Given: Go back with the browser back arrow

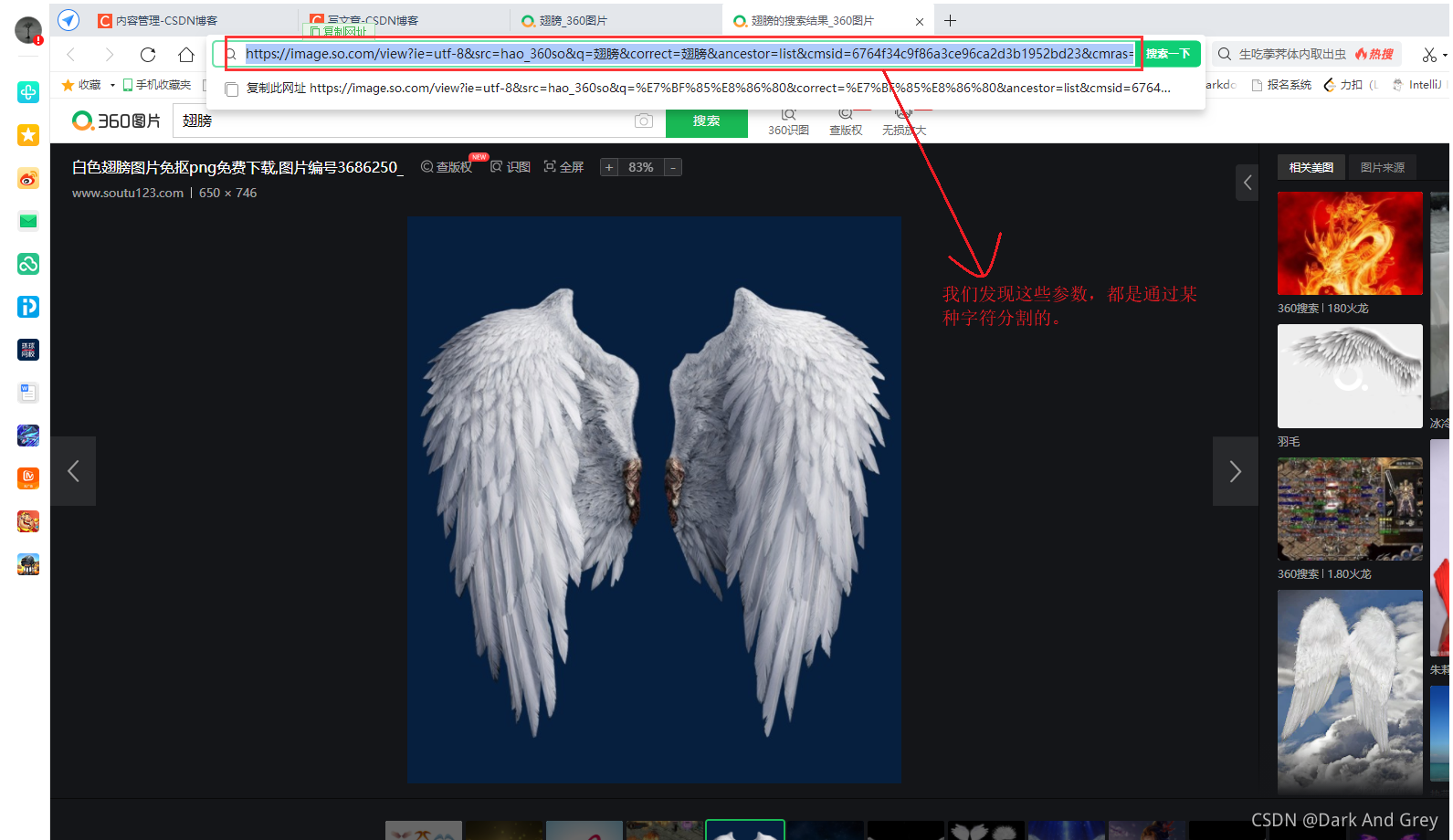Looking at the screenshot, I should coord(71,55).
